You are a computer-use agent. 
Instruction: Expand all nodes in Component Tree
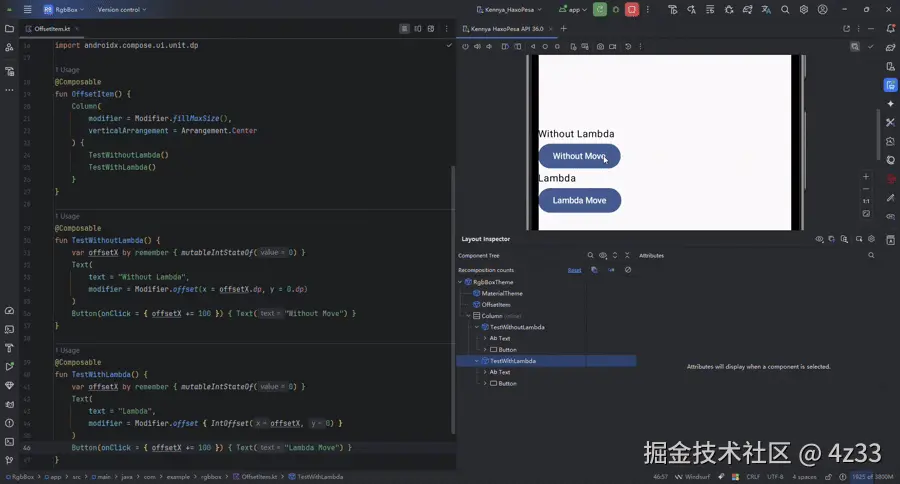[615, 255]
